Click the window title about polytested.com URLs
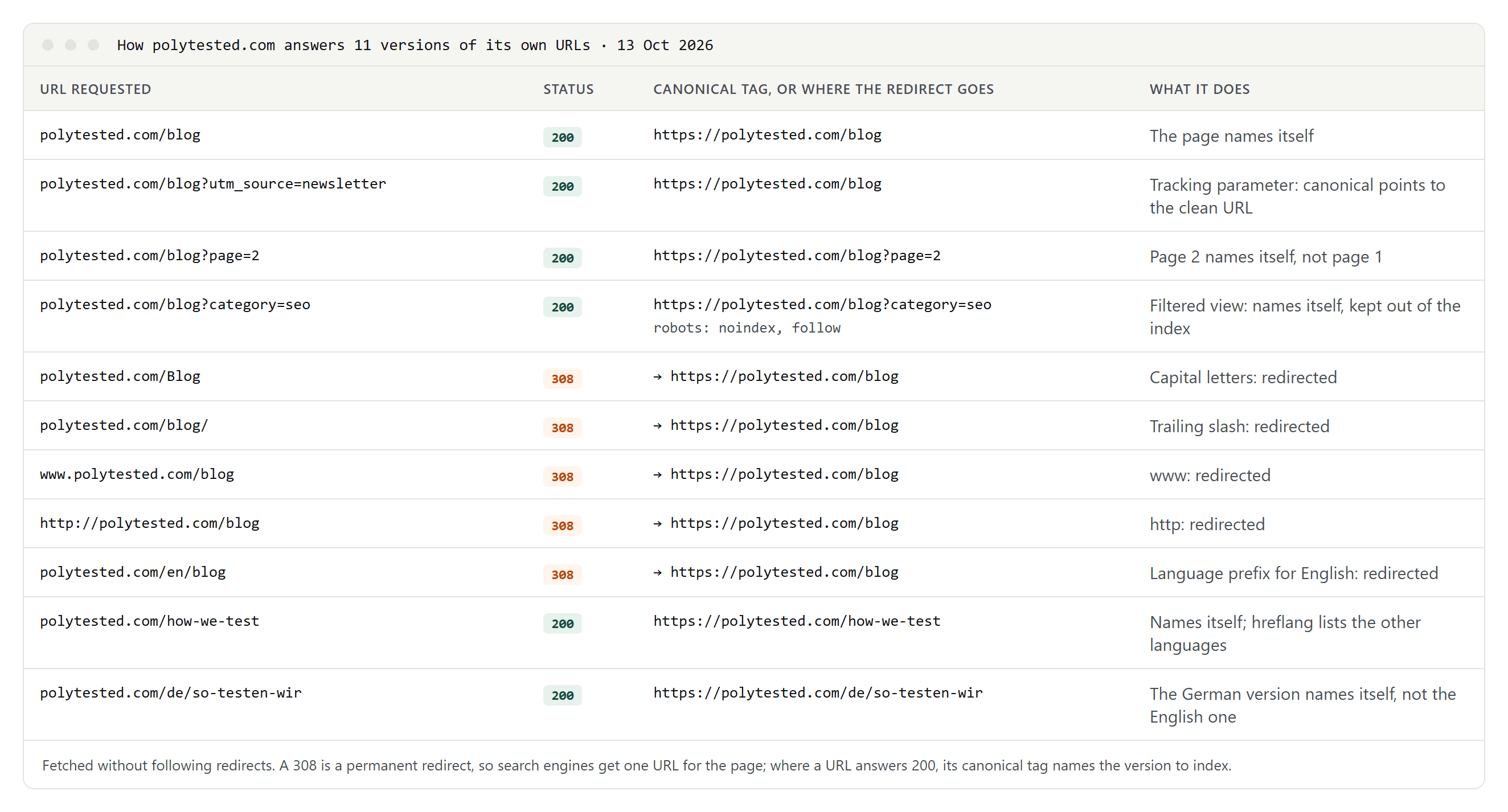1508x812 pixels. (415, 45)
